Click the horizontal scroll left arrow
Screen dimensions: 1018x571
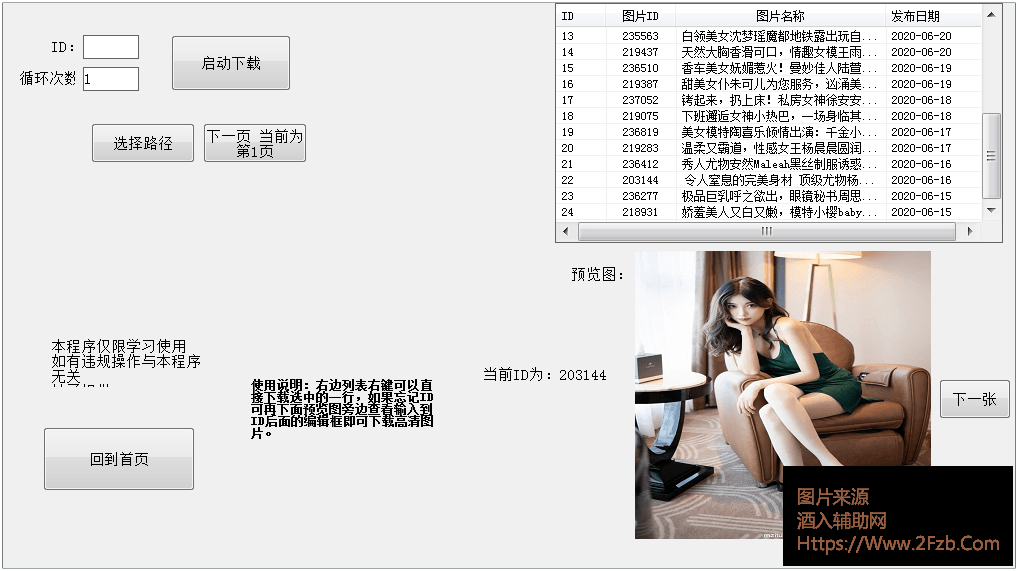[x=565, y=231]
